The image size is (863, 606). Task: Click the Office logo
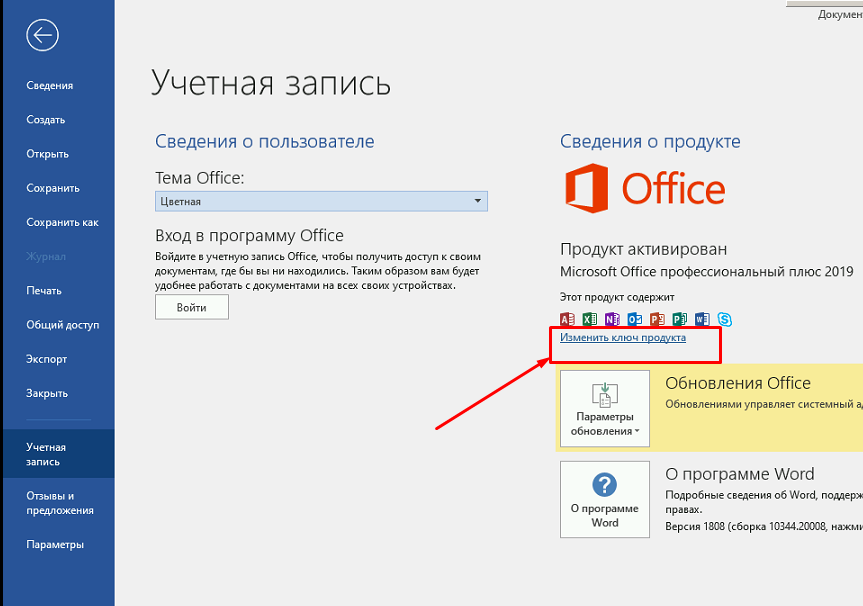coord(645,188)
